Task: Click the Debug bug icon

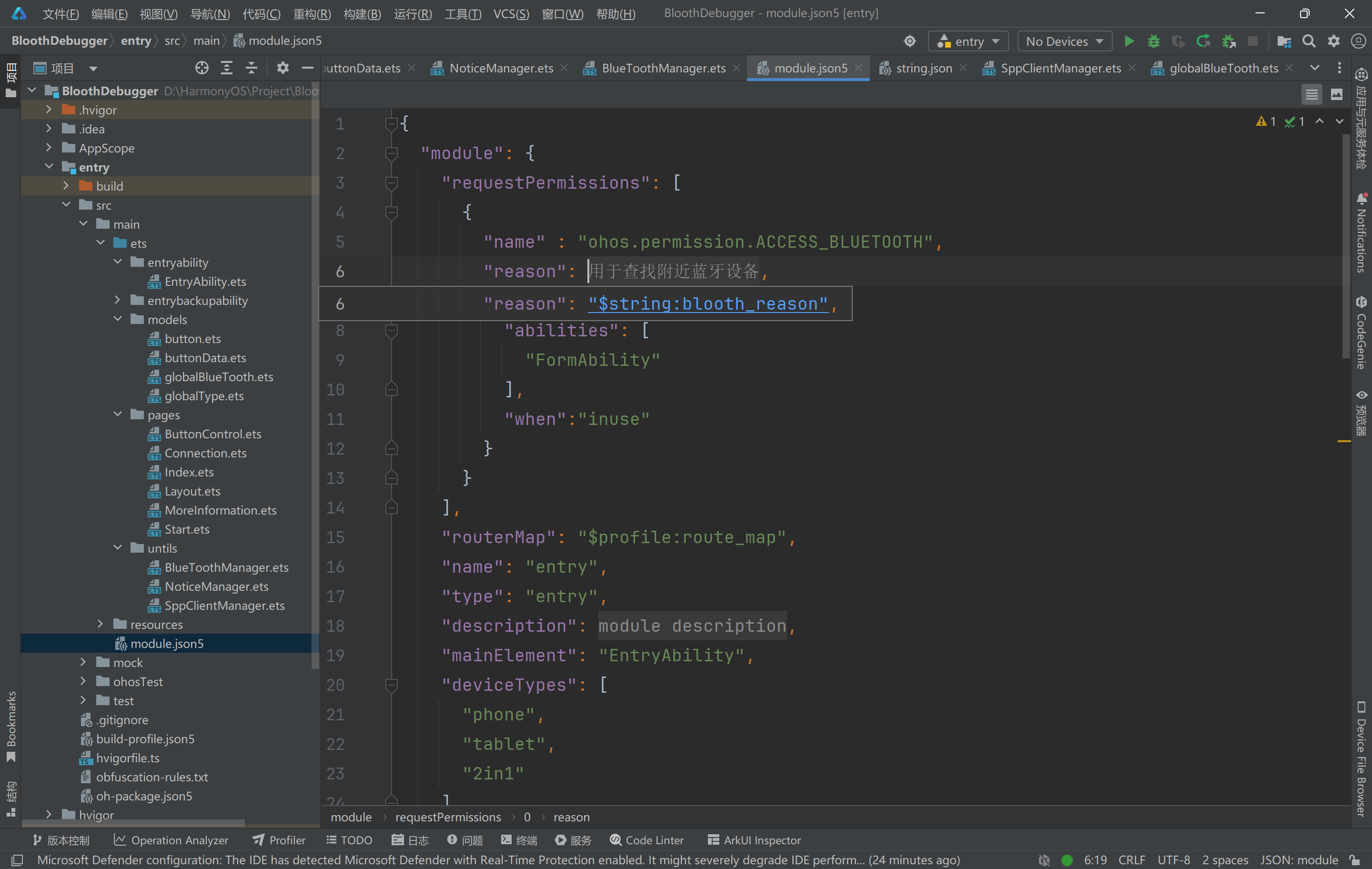Action: click(1153, 41)
